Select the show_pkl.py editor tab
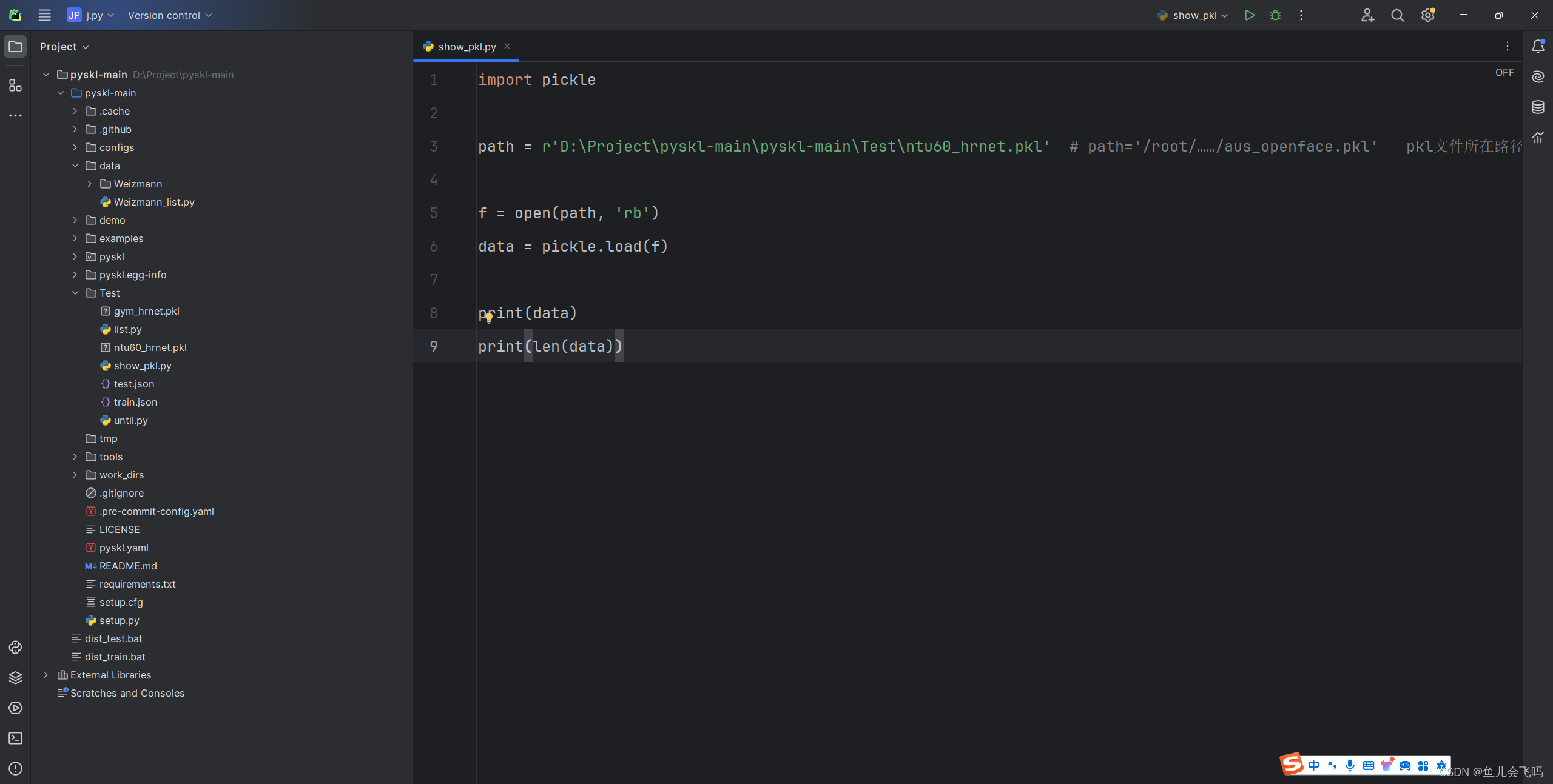Screen dimensions: 1553x784 467,47
